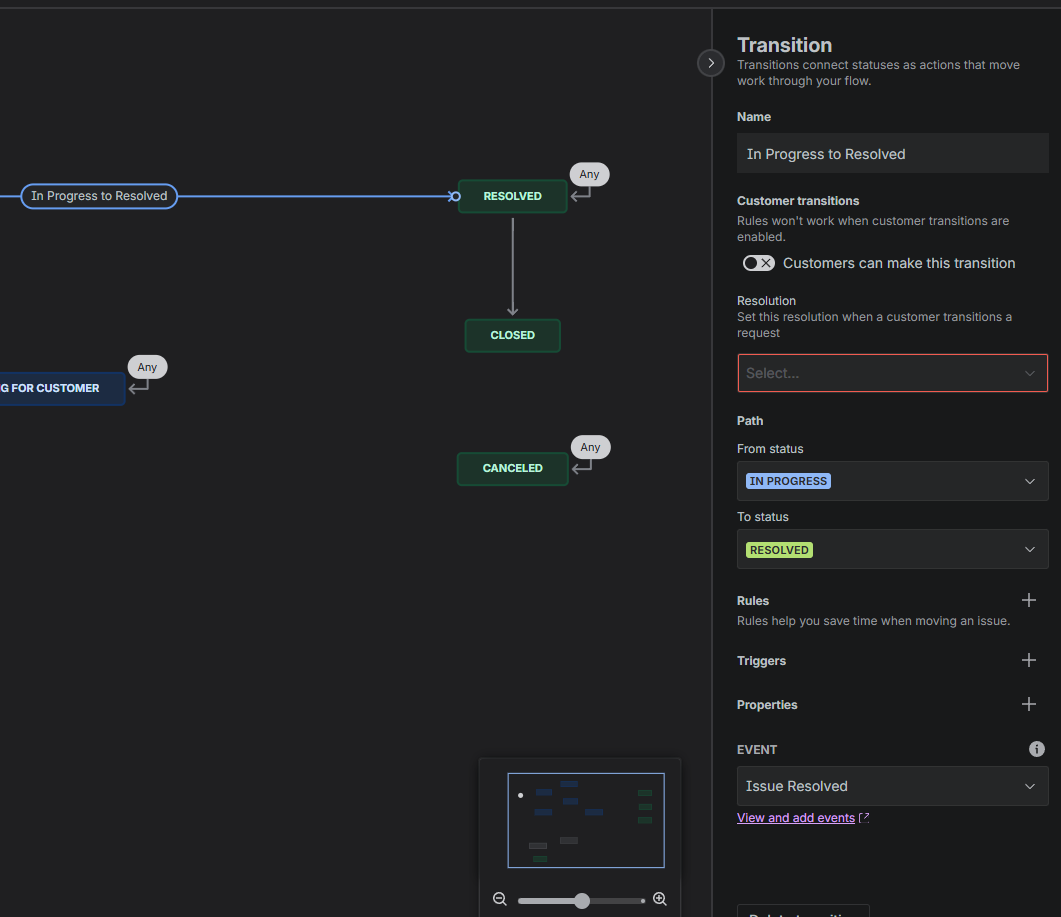Click the workflow minimap preview
This screenshot has height=917, width=1061.
(x=586, y=820)
